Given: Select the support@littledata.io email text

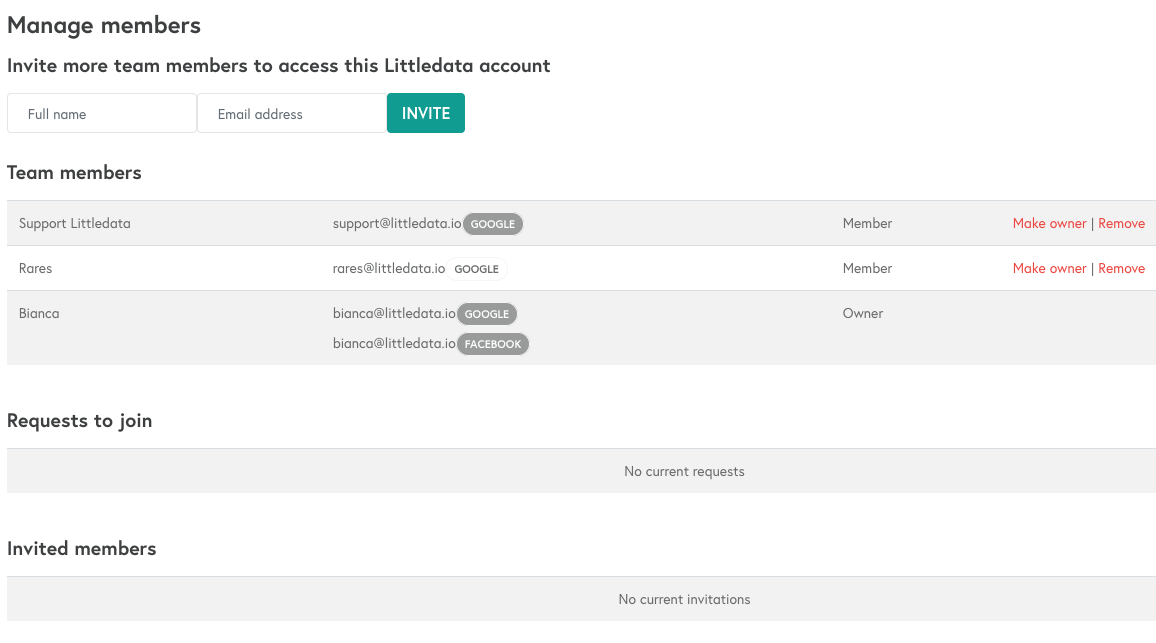Looking at the screenshot, I should pos(397,223).
